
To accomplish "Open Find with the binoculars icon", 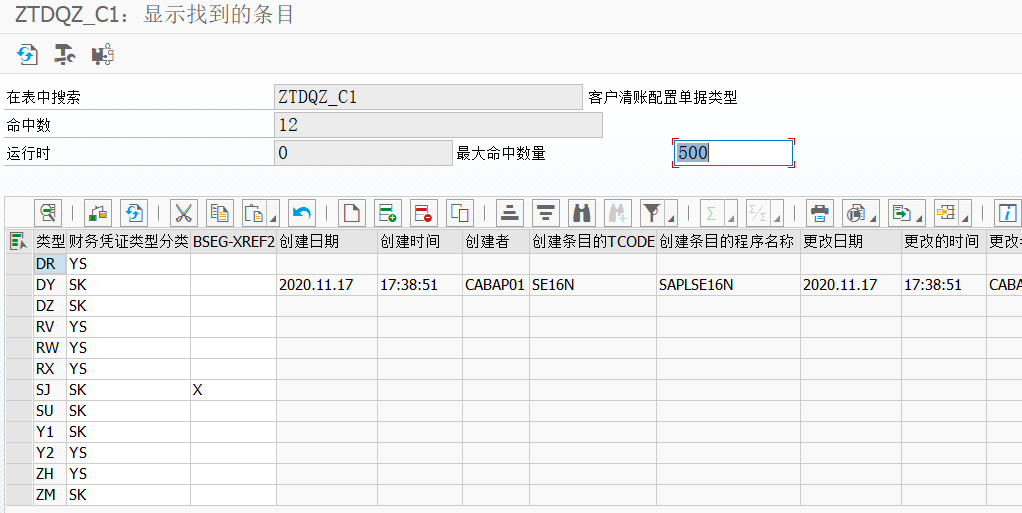I will point(581,213).
